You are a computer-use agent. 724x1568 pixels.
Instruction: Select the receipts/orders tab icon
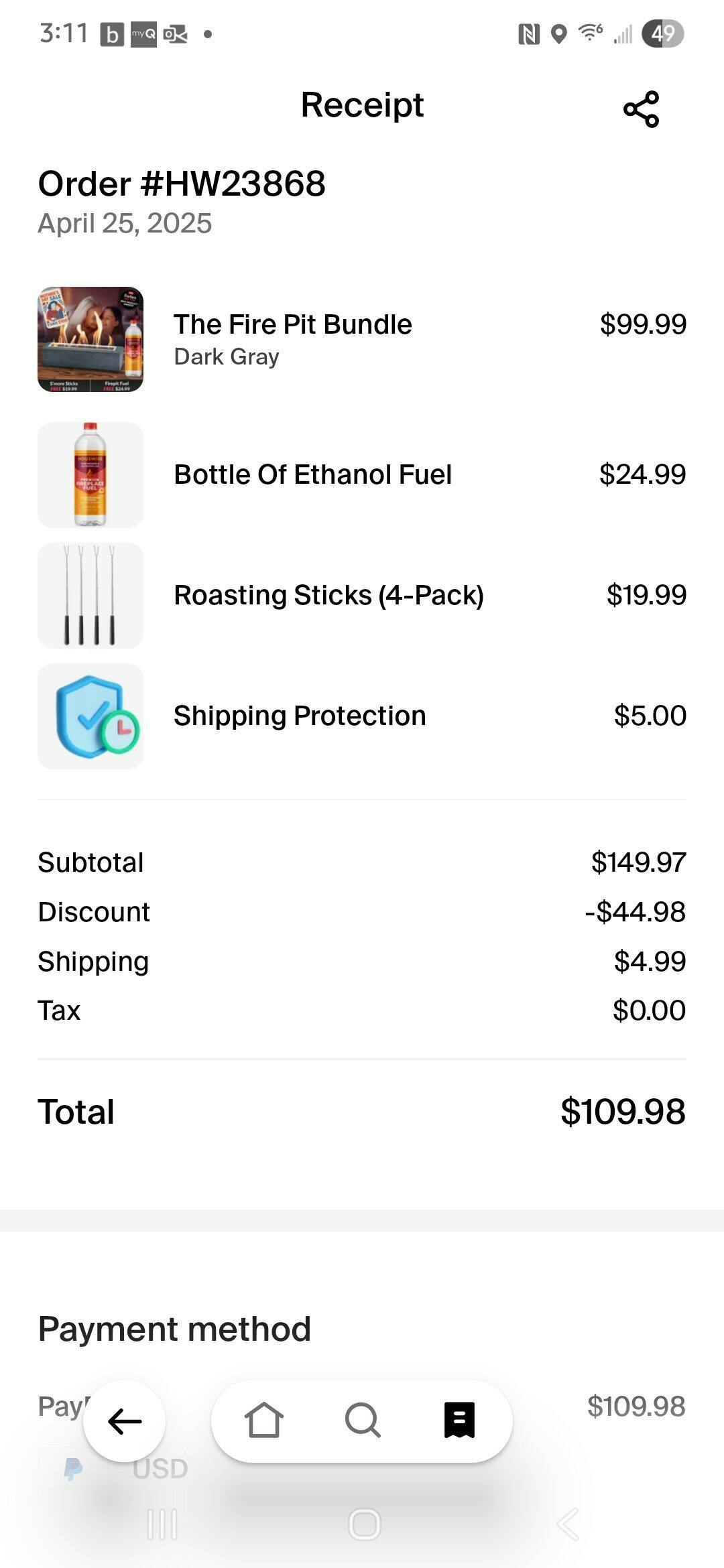click(460, 1420)
